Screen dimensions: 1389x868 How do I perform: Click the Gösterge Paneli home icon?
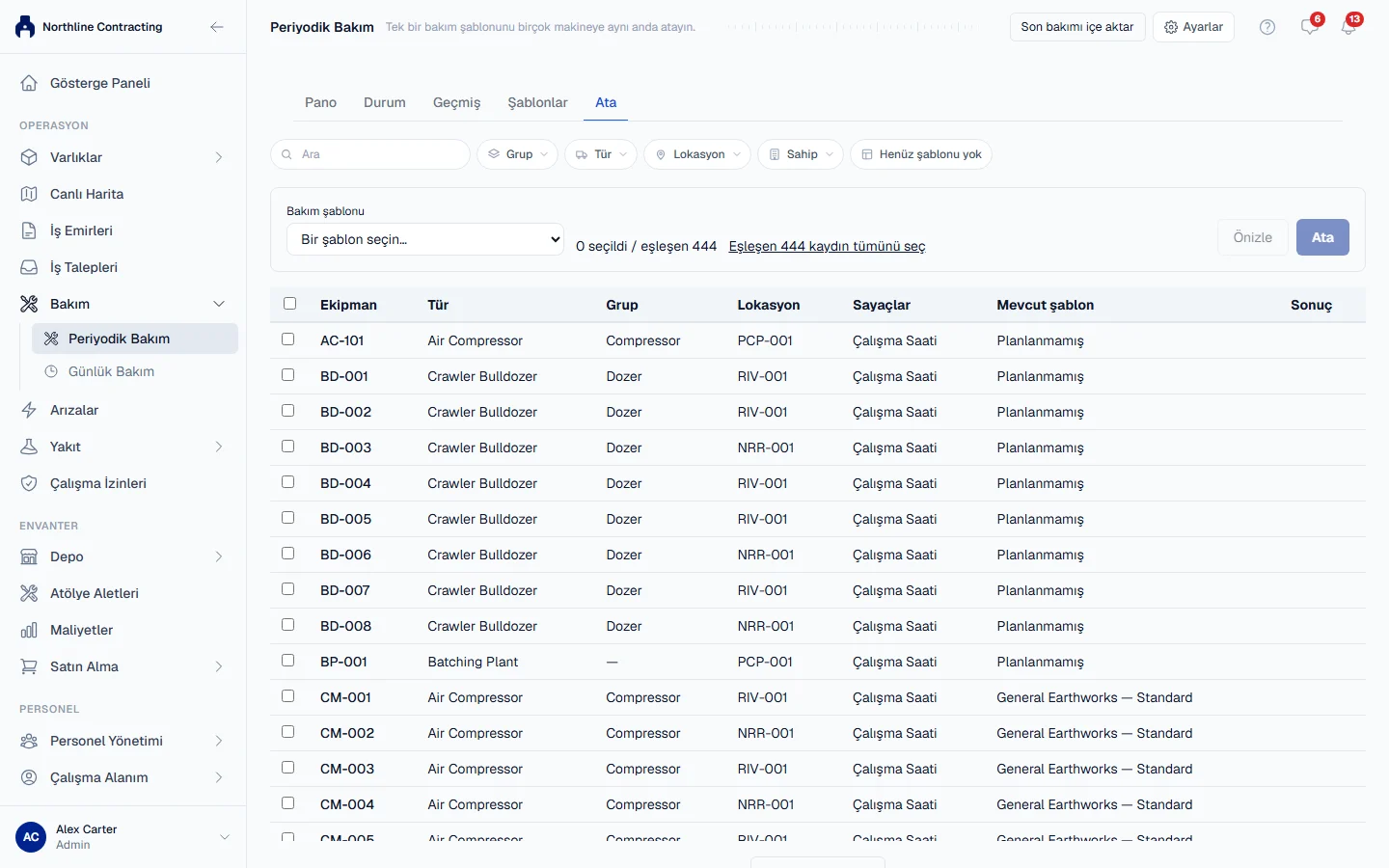29,83
